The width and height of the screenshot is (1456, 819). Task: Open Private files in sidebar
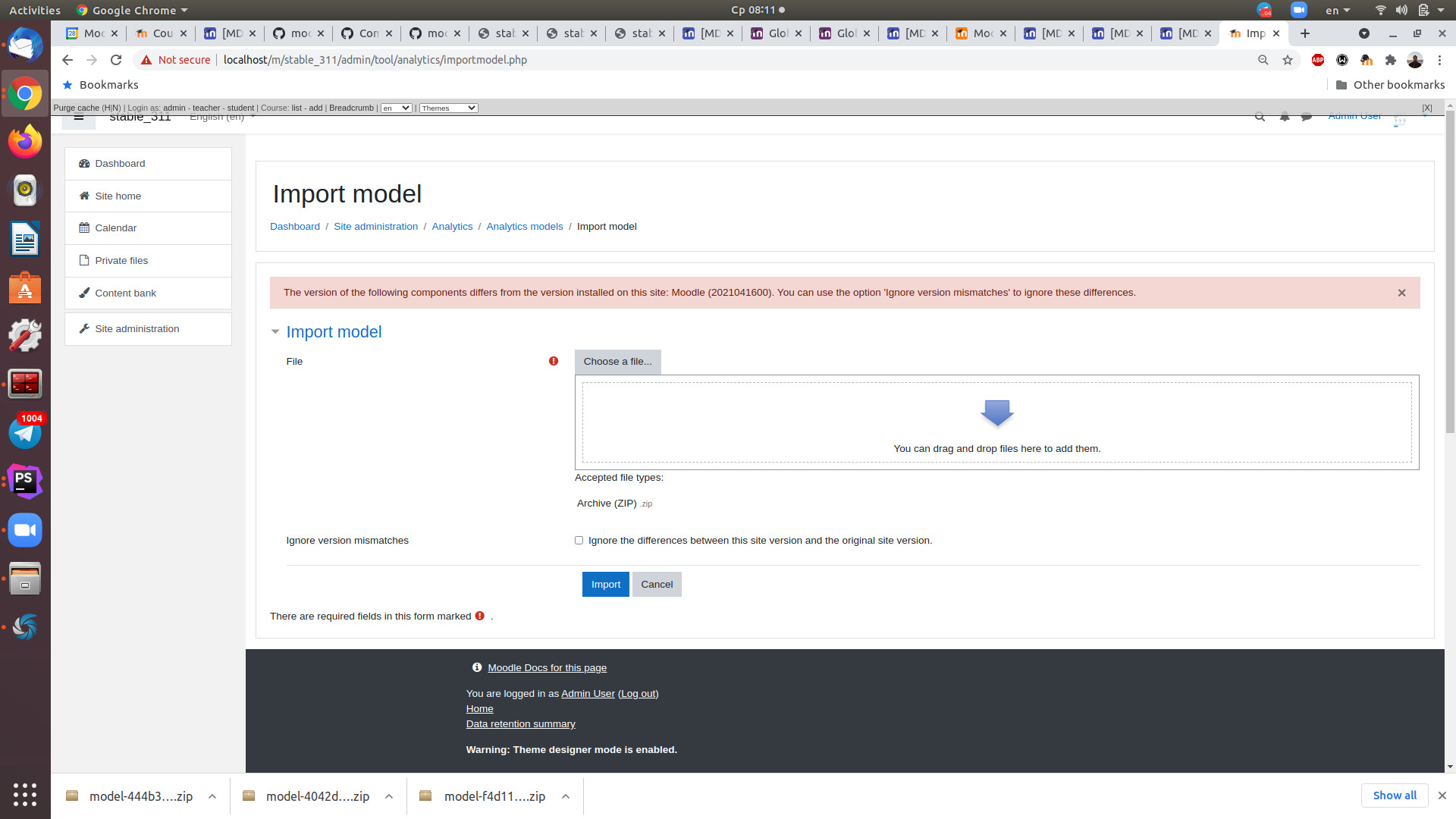pyautogui.click(x=148, y=261)
